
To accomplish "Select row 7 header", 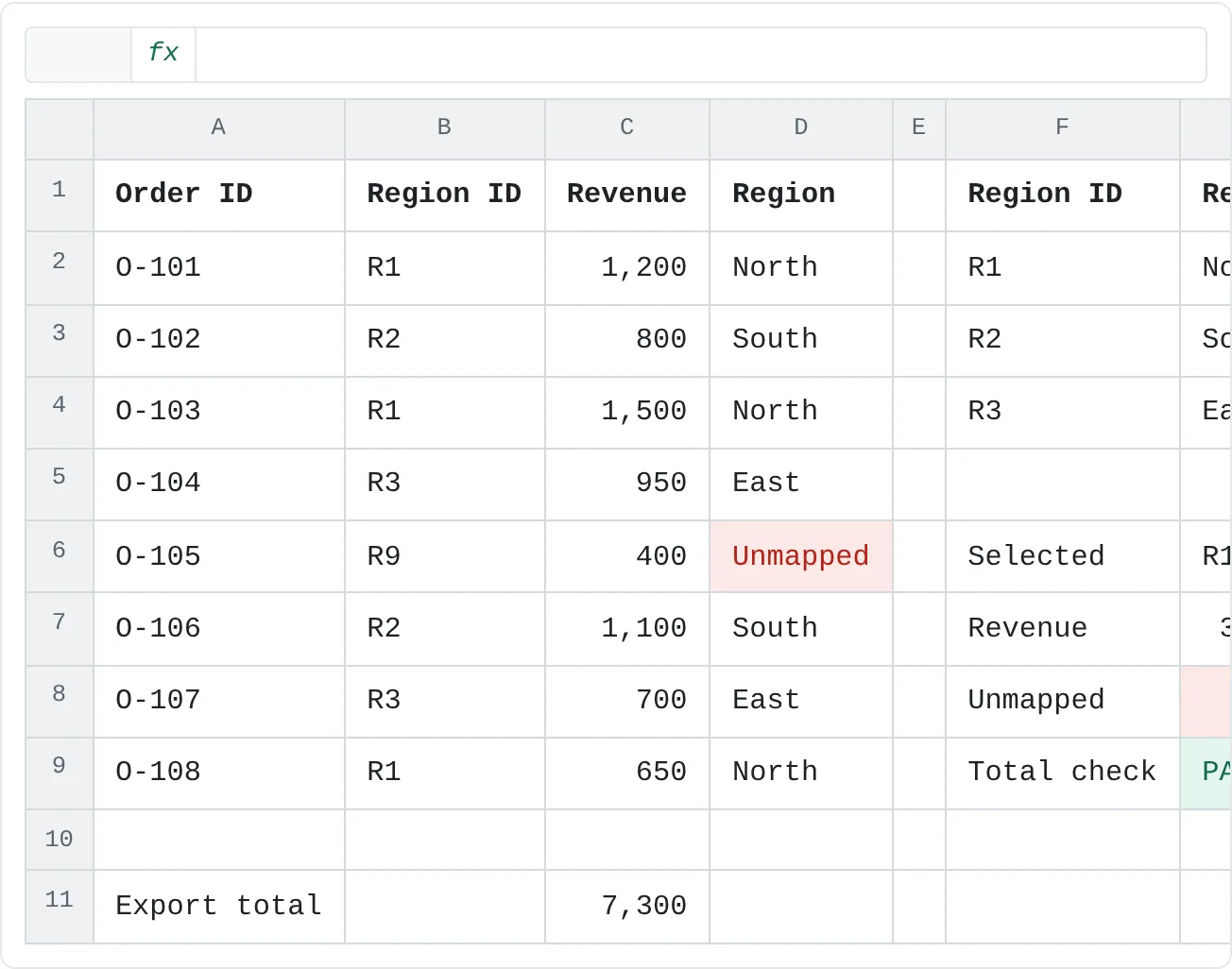I will click(60, 629).
